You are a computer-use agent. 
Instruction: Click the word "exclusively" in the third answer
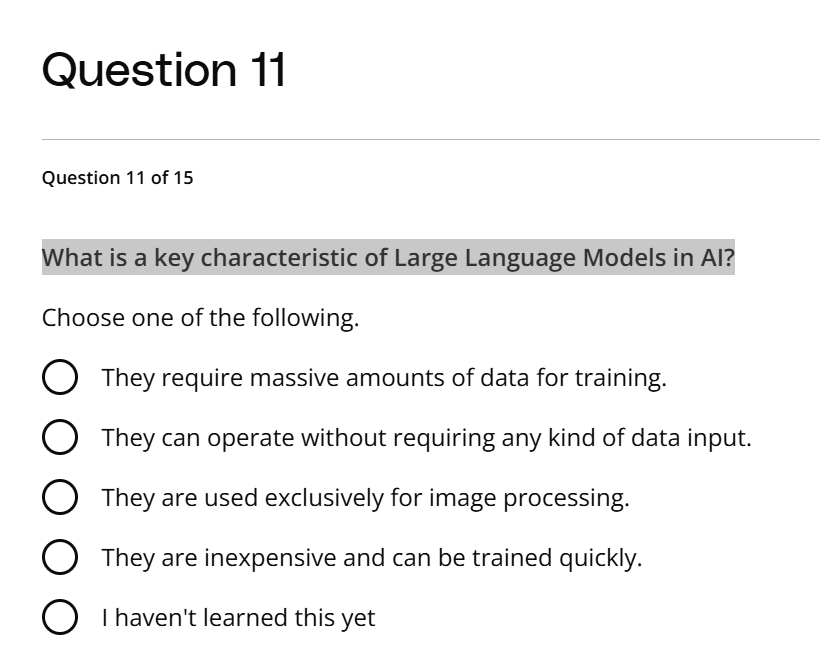click(324, 498)
